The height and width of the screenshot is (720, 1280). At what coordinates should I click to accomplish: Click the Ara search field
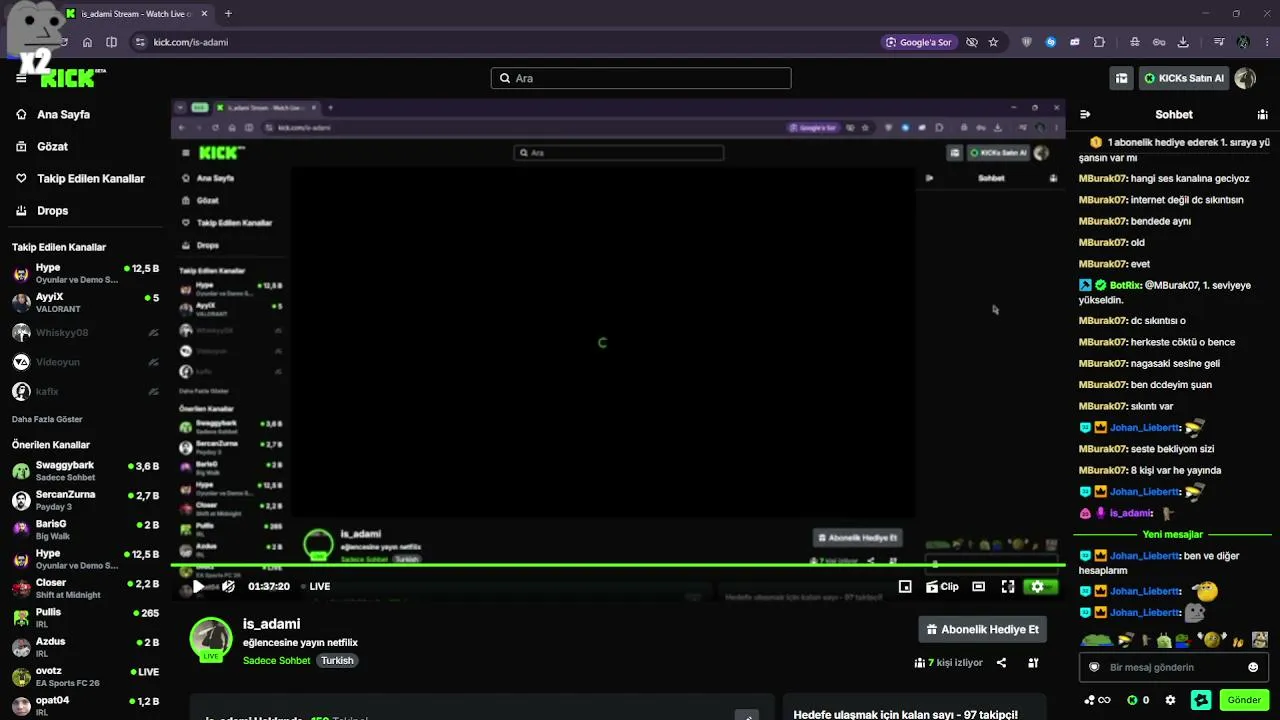point(641,78)
